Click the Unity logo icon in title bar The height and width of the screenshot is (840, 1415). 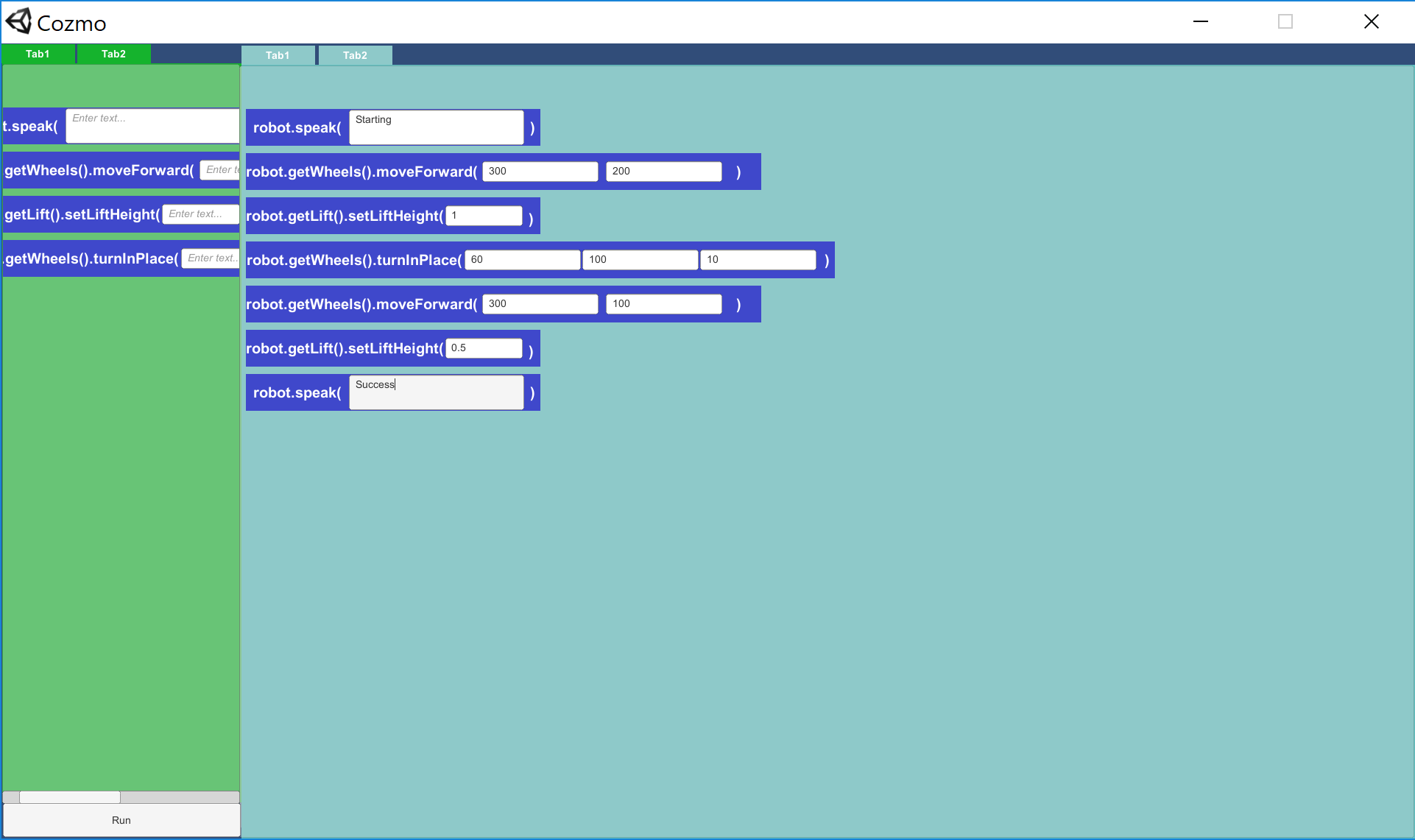[x=18, y=21]
